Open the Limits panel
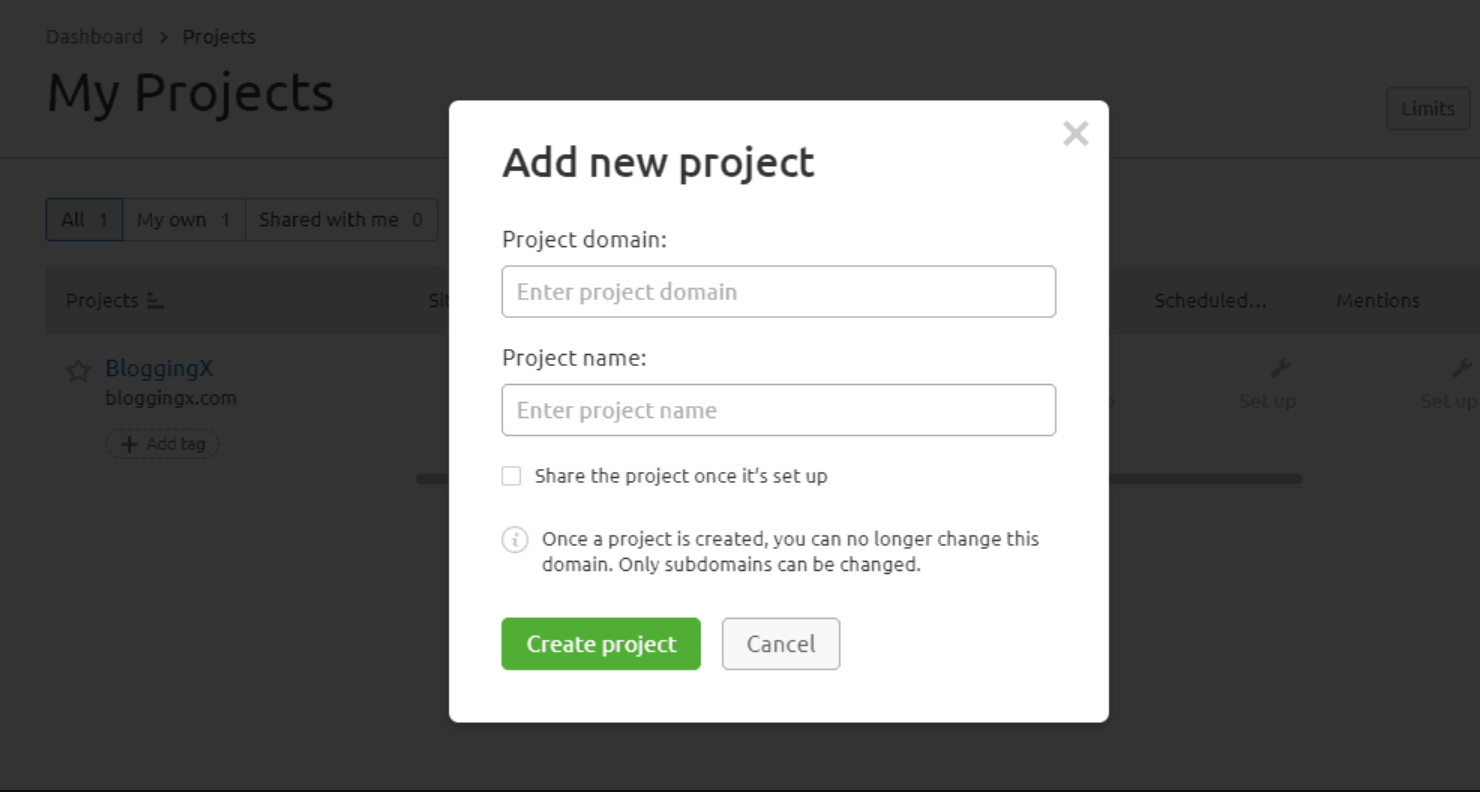Image resolution: width=1480 pixels, height=792 pixels. [1428, 108]
